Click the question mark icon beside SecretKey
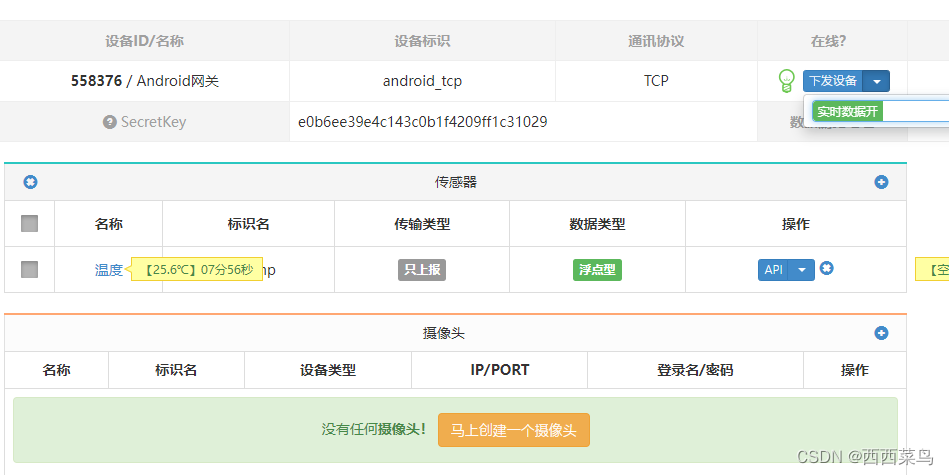This screenshot has width=949, height=475. (x=110, y=122)
